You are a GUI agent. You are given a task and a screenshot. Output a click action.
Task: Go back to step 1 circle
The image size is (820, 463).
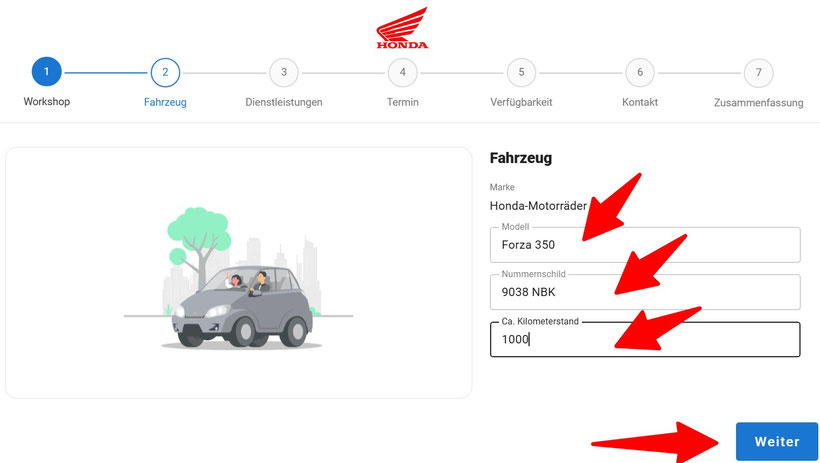click(47, 72)
